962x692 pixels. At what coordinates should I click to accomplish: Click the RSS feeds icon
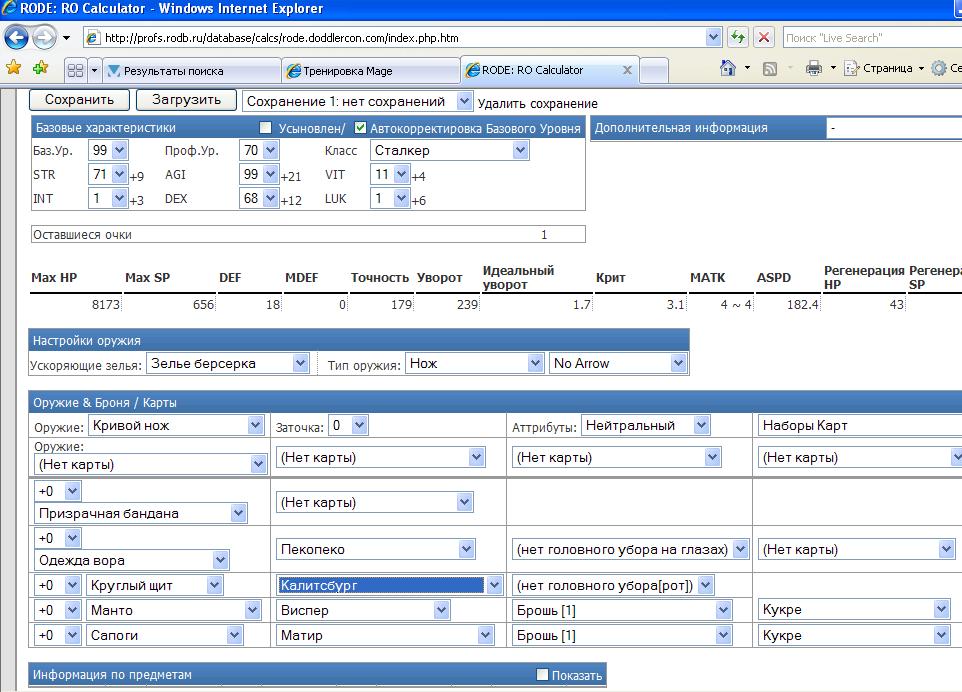[x=770, y=69]
